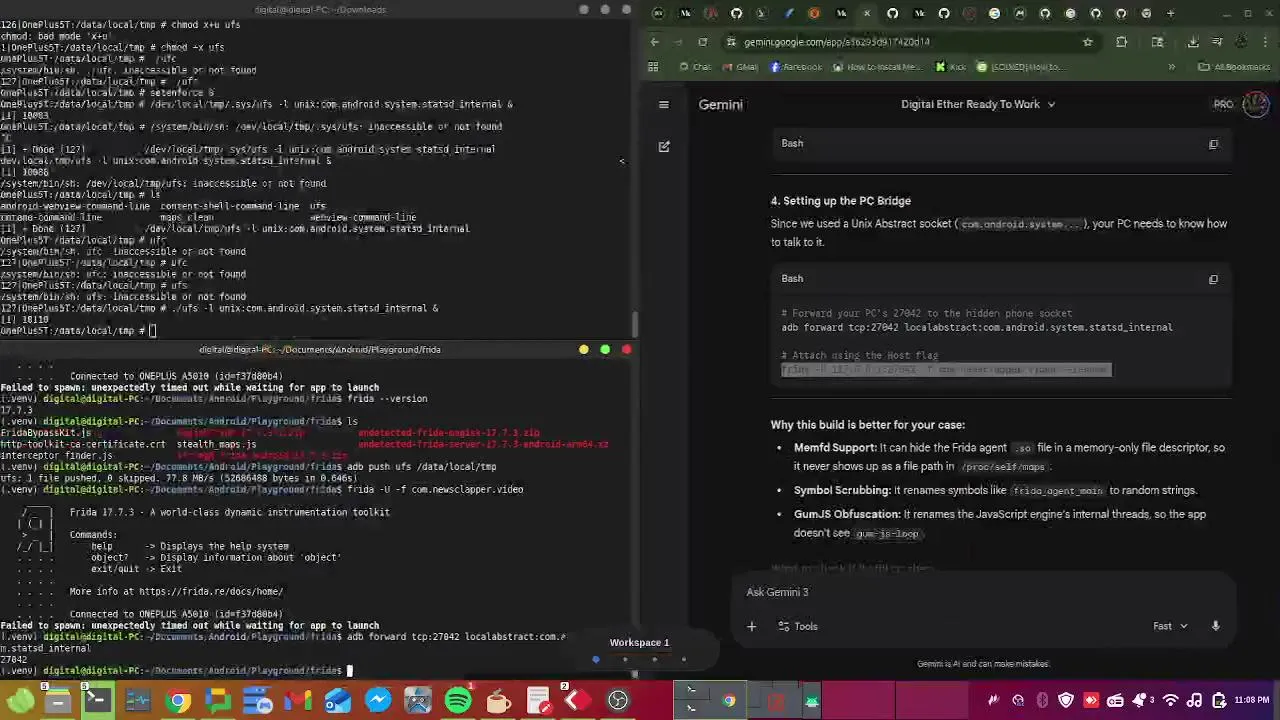1280x720 pixels.
Task: Click the Symbol Scrubbing bullet text
Action: (995, 491)
